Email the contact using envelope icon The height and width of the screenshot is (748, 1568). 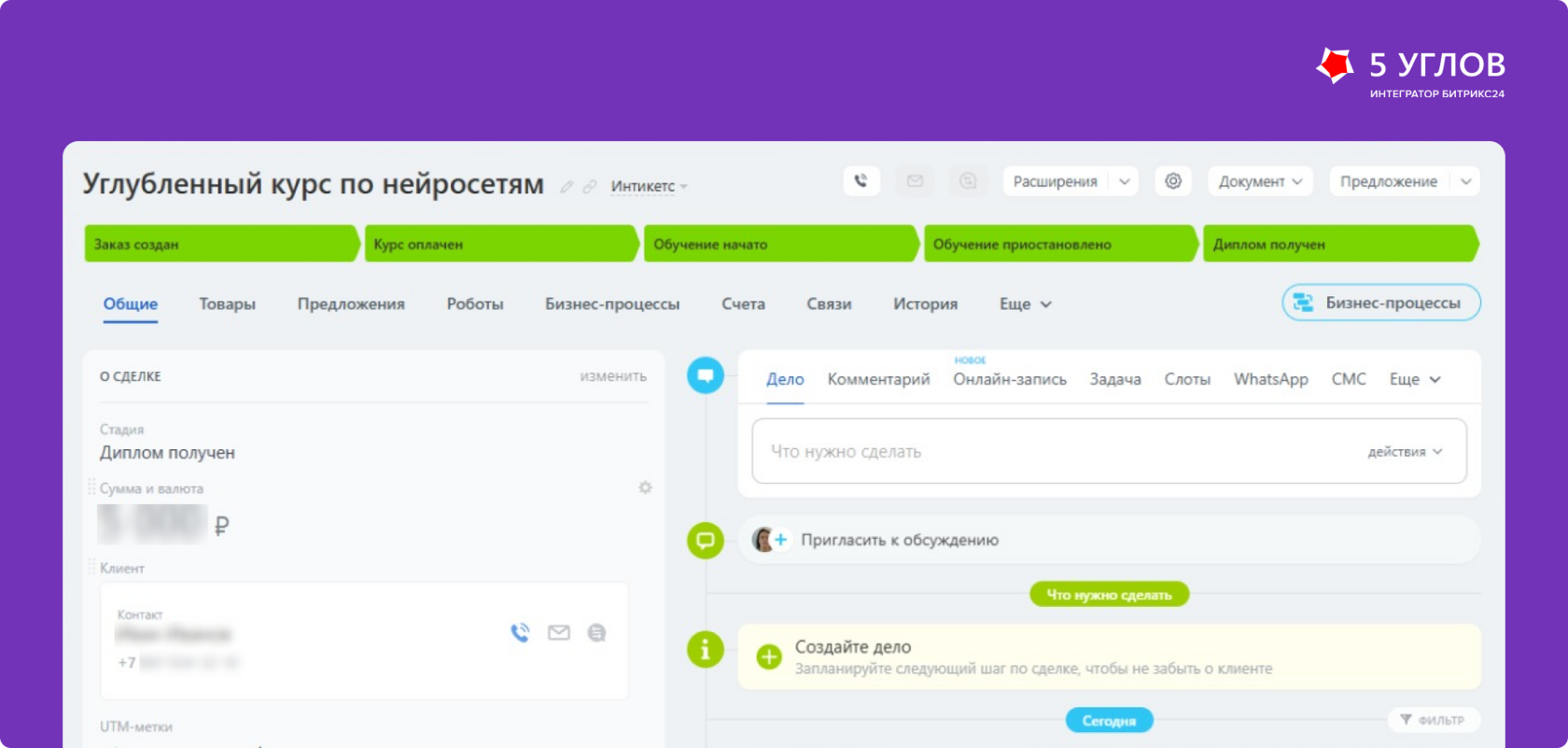point(558,633)
